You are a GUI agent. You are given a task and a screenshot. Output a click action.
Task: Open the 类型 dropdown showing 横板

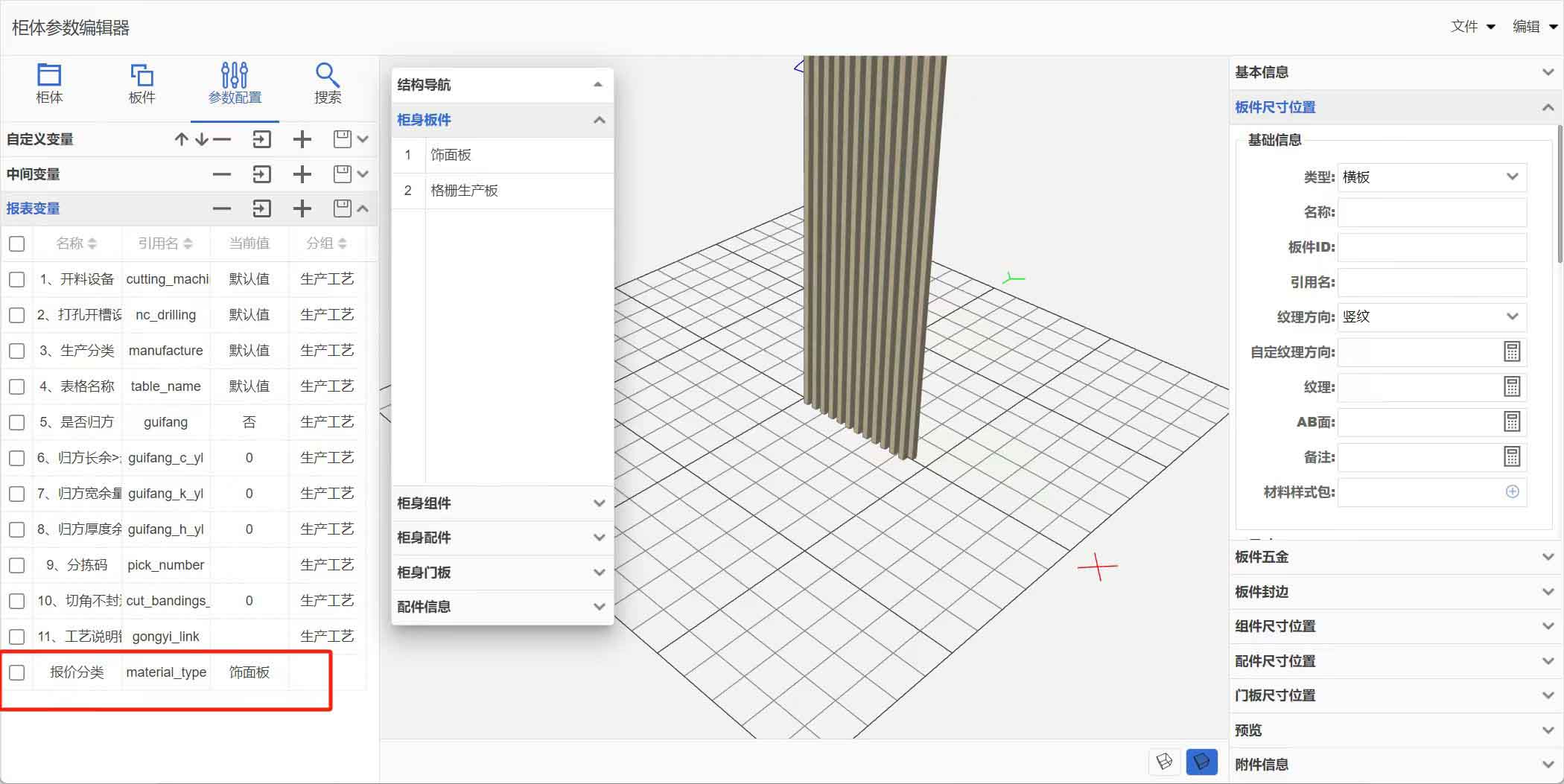coord(1431,177)
